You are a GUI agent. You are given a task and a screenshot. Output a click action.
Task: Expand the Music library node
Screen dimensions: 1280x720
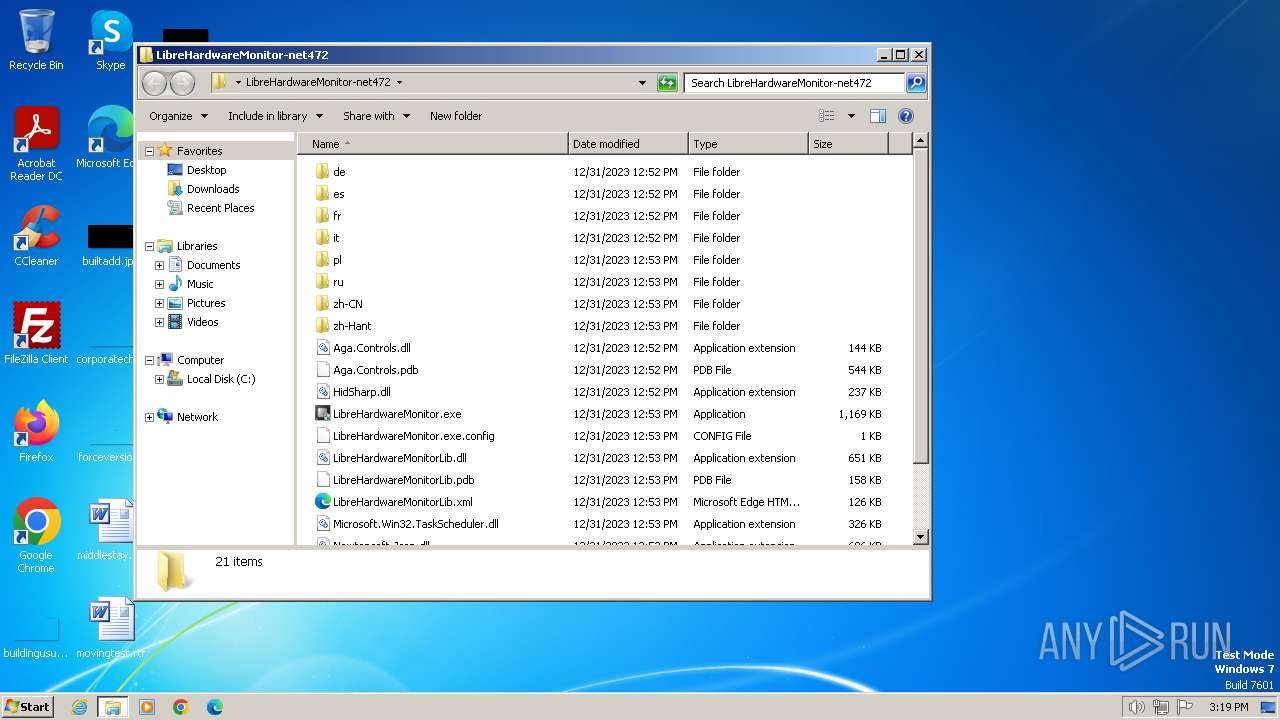[159, 284]
